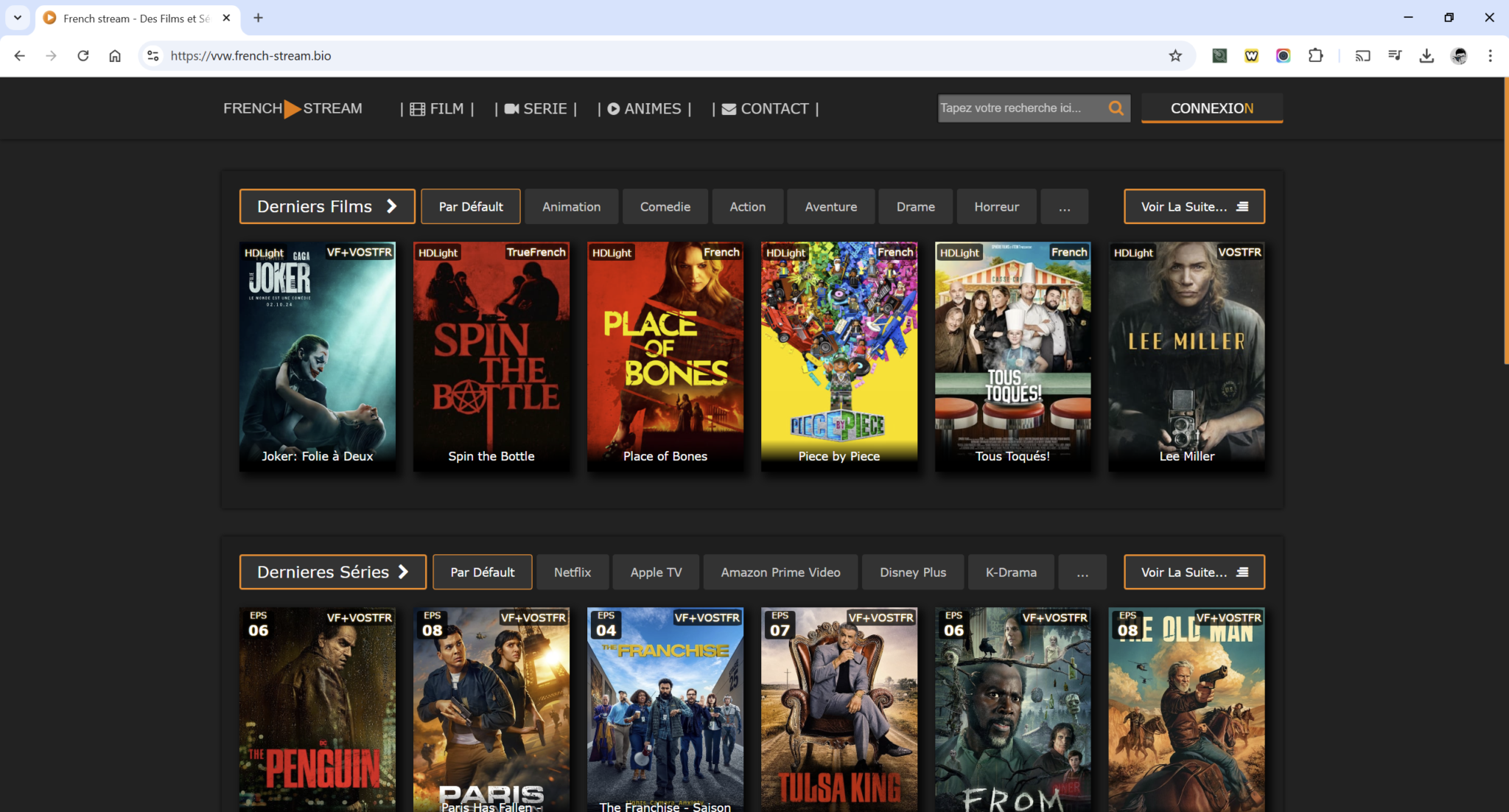Click the search input field
The width and height of the screenshot is (1509, 812).
click(1020, 108)
